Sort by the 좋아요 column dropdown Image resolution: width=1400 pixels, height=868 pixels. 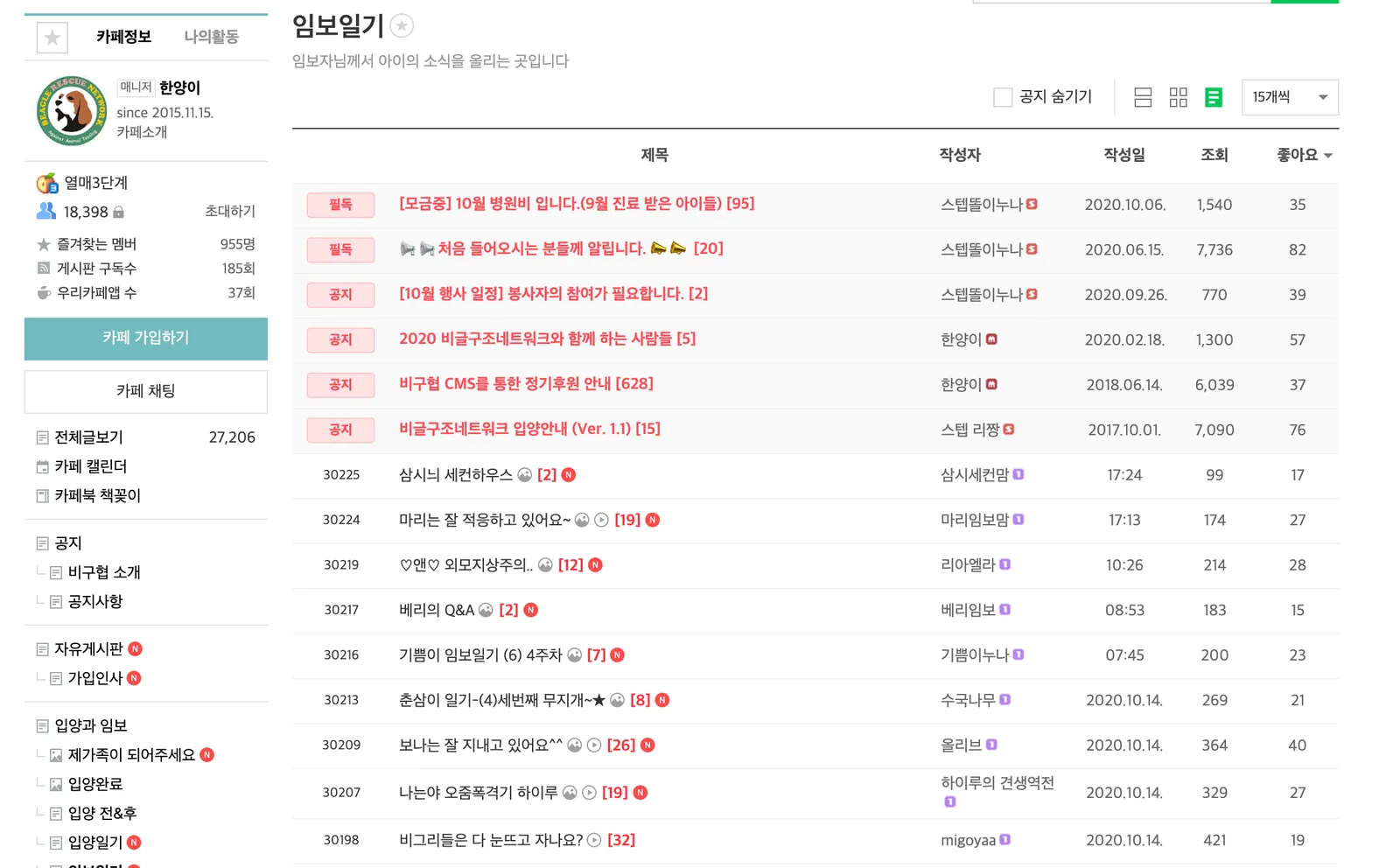click(x=1305, y=155)
